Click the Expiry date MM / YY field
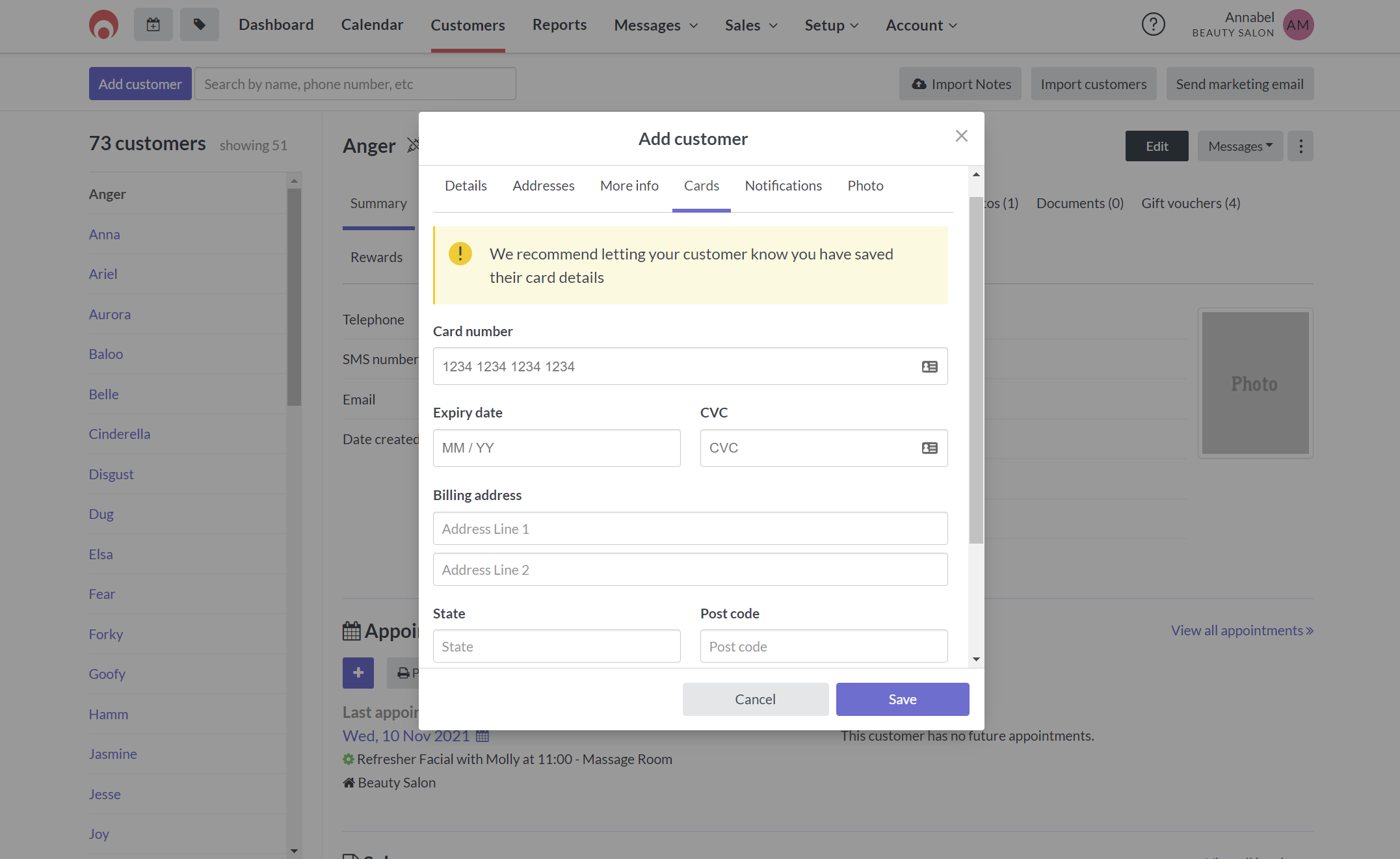 pyautogui.click(x=557, y=448)
